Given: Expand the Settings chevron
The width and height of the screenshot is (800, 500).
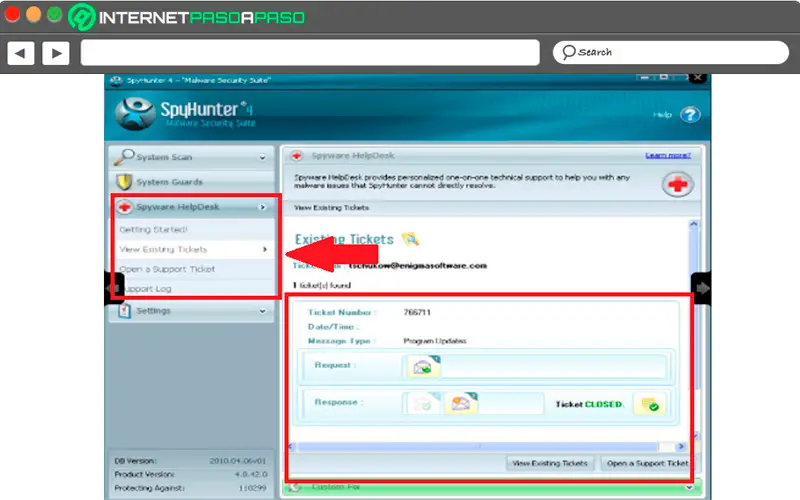Looking at the screenshot, I should click(262, 311).
